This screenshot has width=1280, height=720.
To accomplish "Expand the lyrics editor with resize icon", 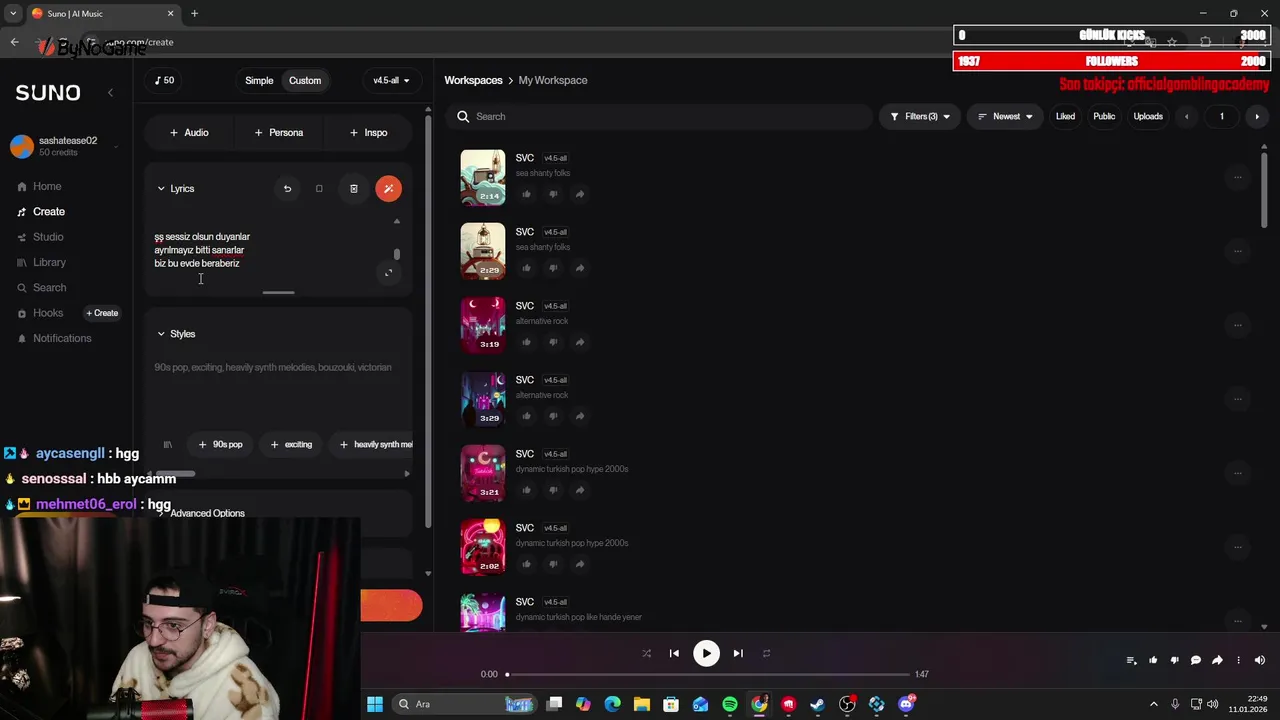I will (x=388, y=273).
